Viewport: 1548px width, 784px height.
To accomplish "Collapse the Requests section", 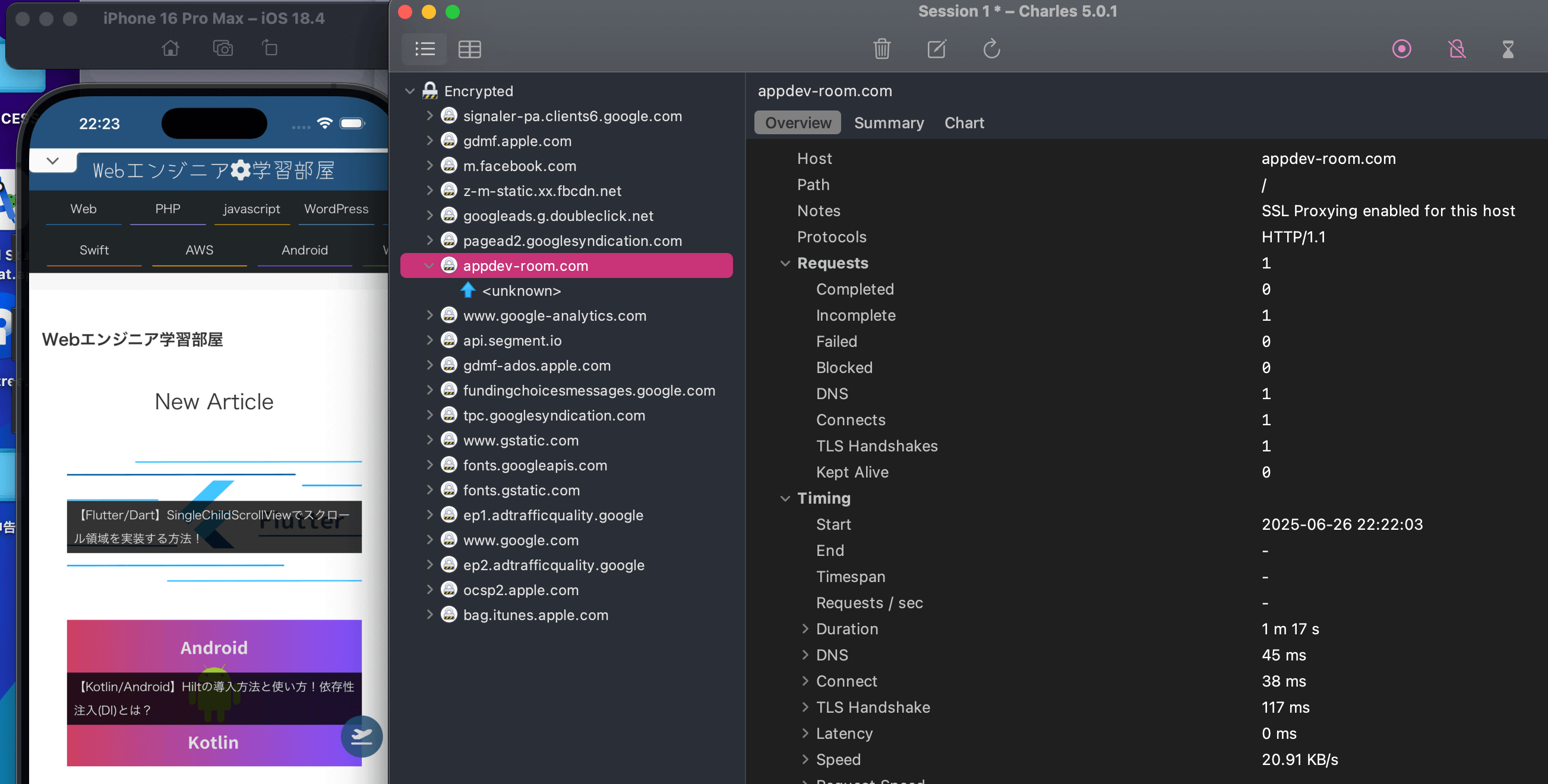I will click(785, 263).
